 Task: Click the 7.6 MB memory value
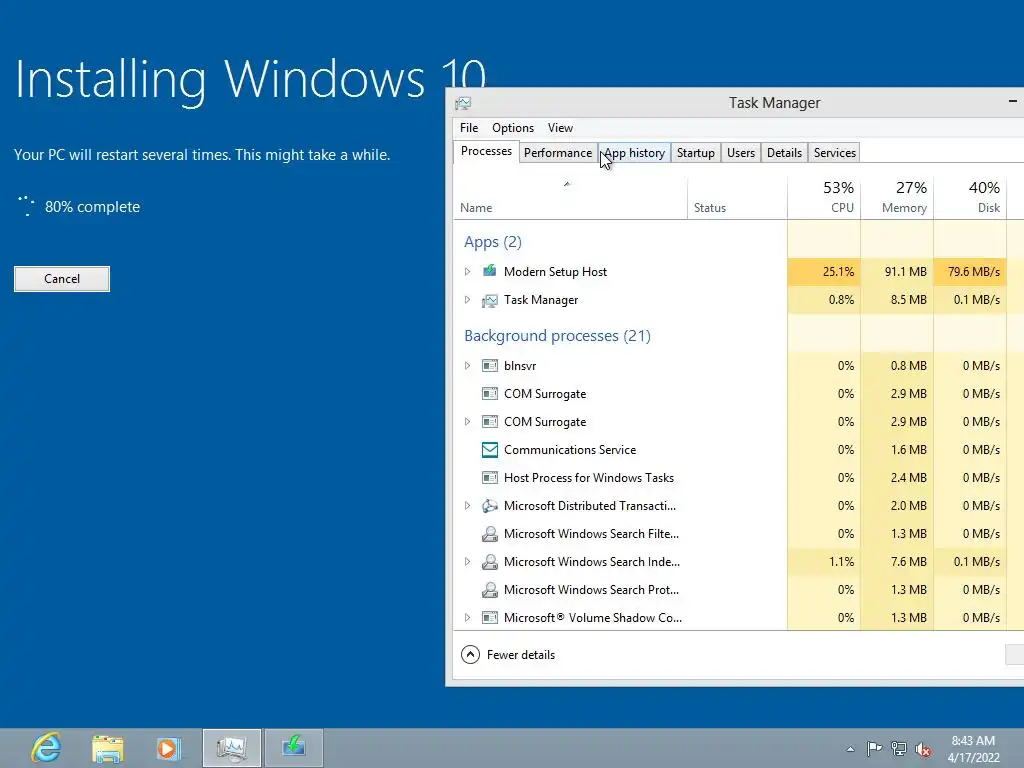click(908, 562)
